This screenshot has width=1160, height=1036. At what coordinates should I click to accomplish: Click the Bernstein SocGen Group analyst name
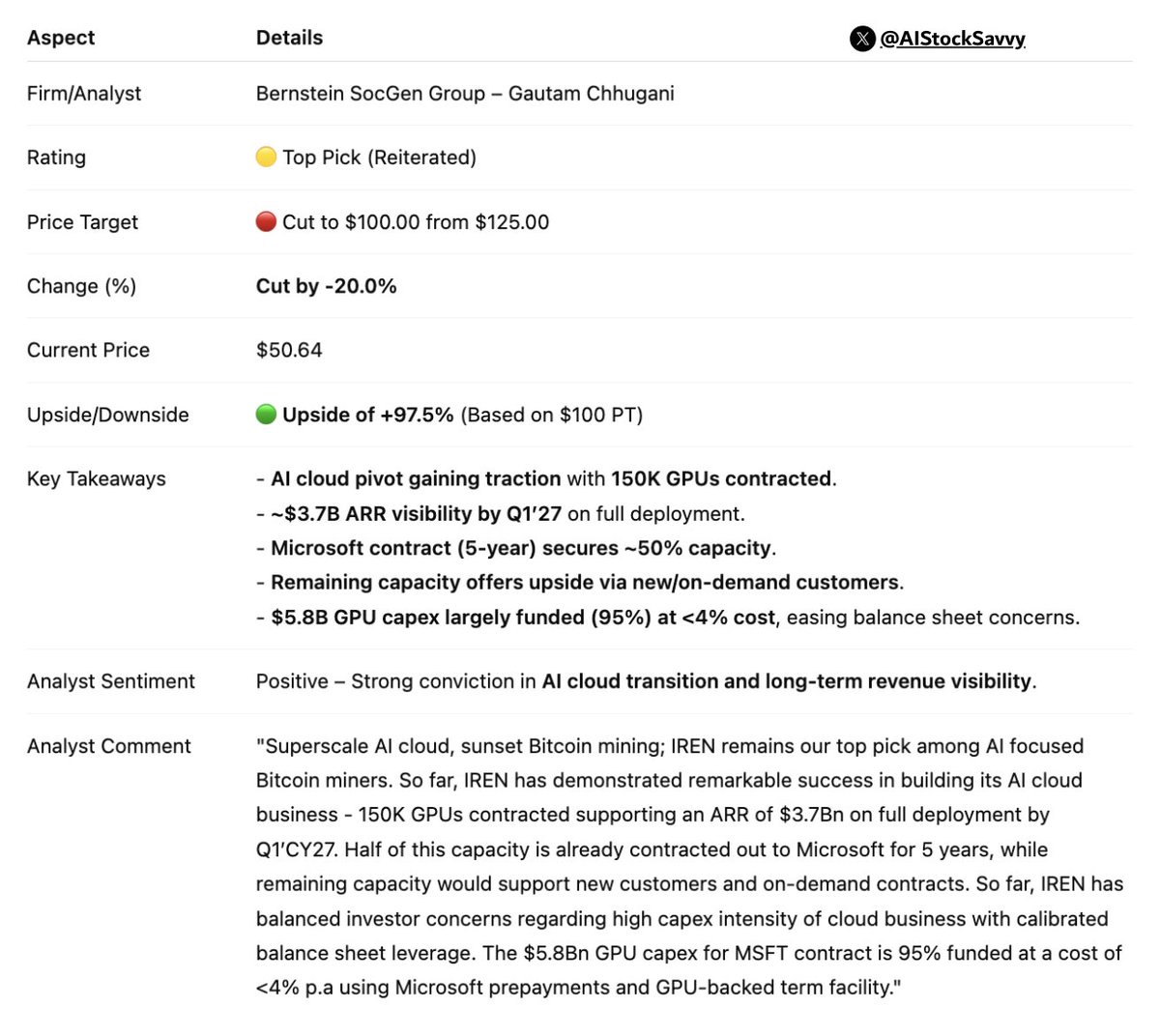[465, 94]
